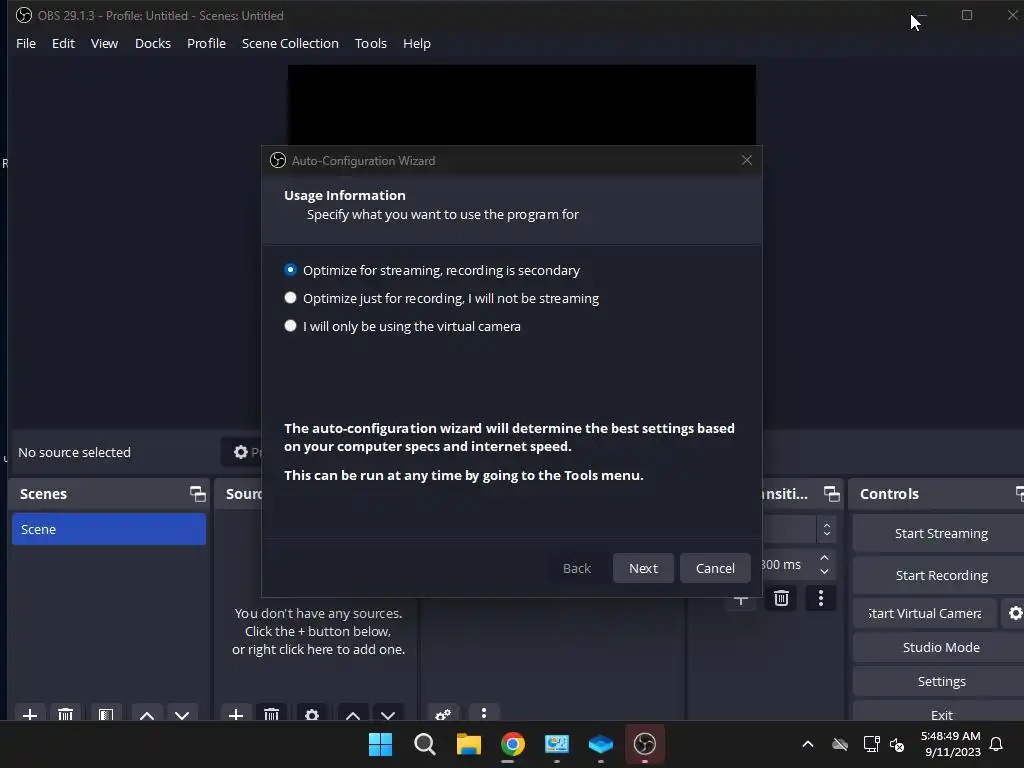Remove selected scene with the trash icon
The height and width of the screenshot is (768, 1024).
[65, 714]
